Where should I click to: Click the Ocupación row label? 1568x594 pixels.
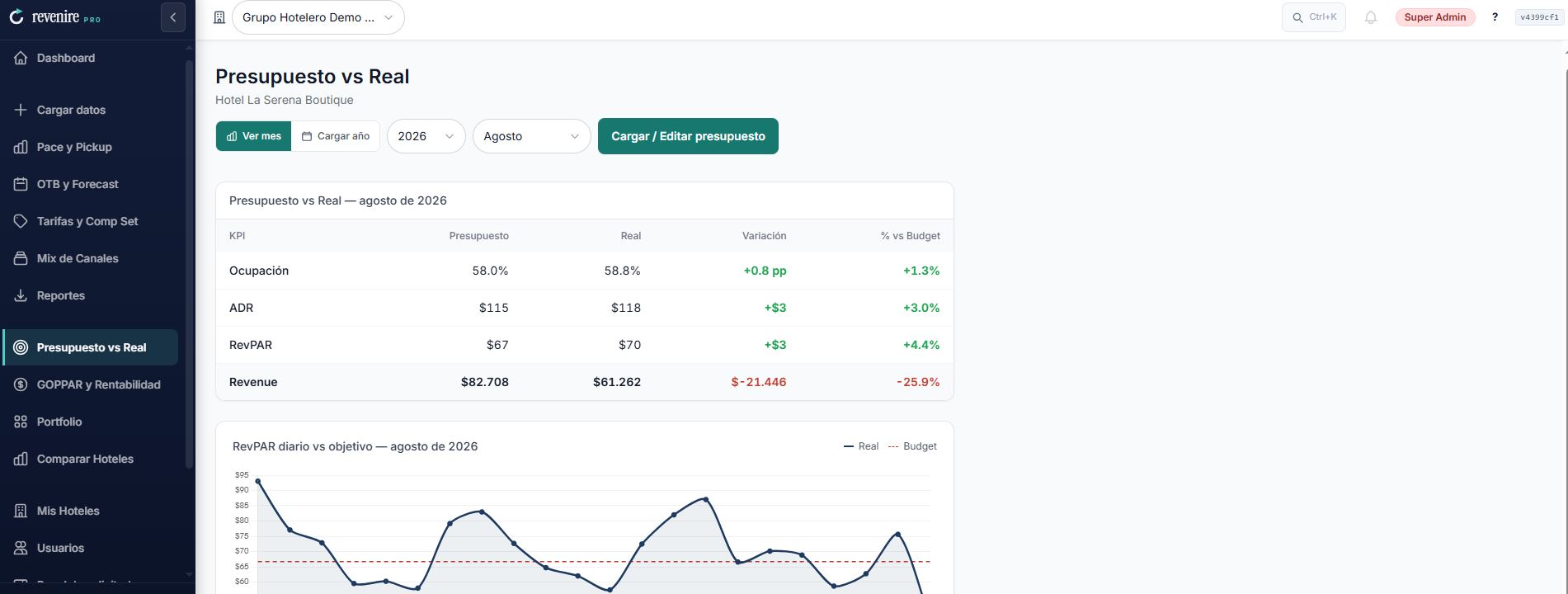tap(259, 271)
